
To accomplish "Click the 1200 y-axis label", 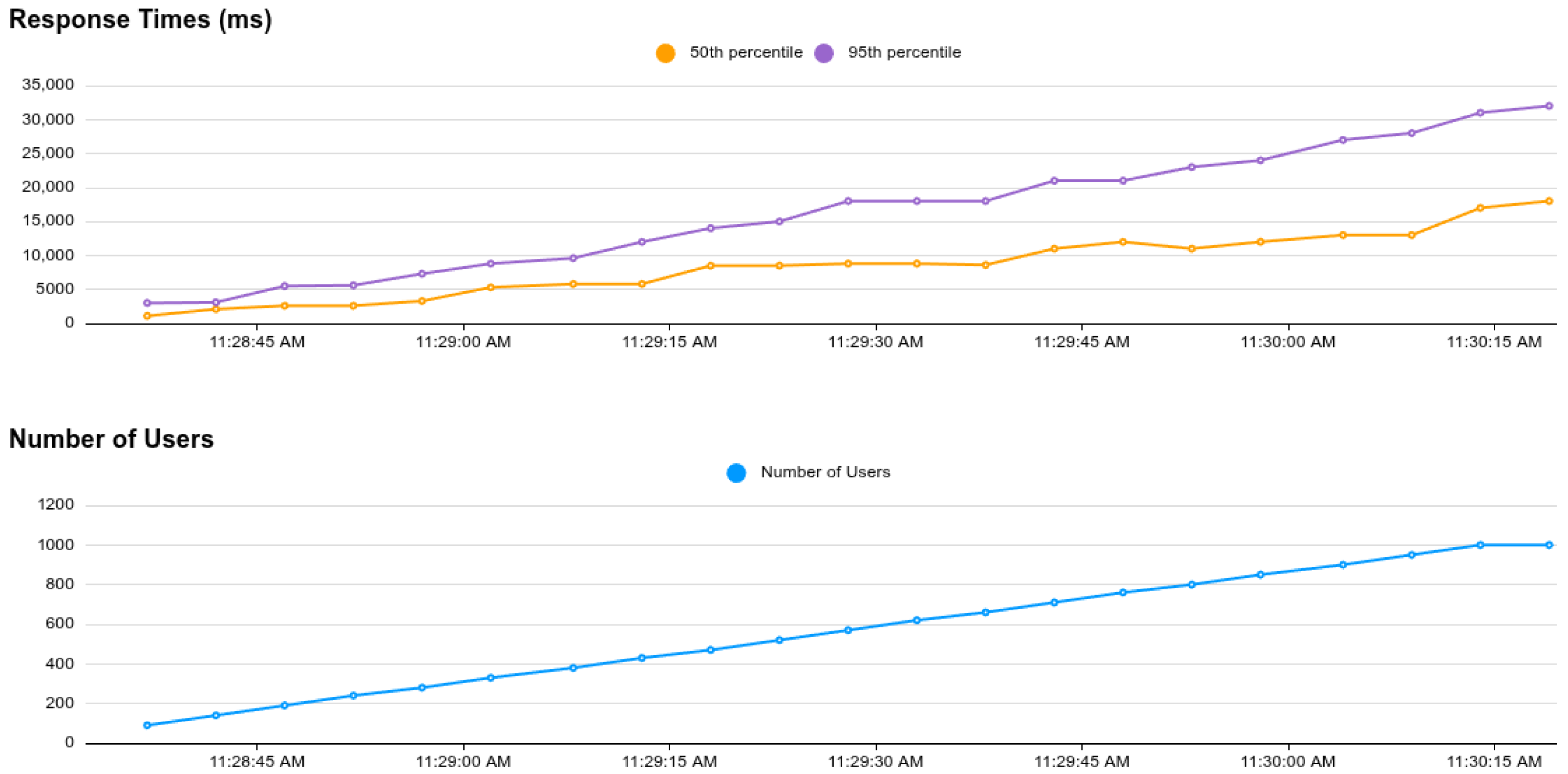I will [55, 505].
